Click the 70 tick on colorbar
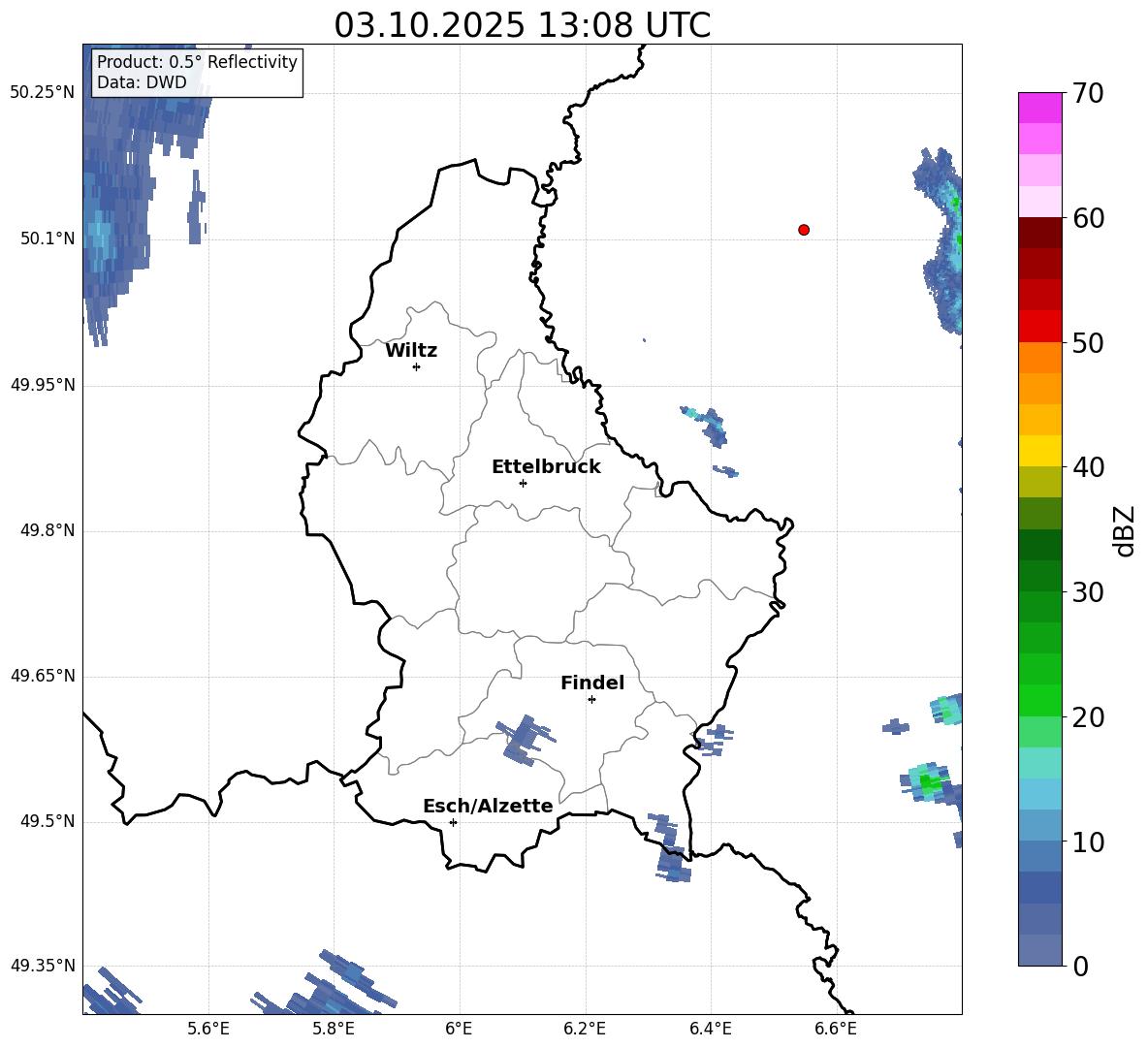1148x1048 pixels. (1088, 93)
